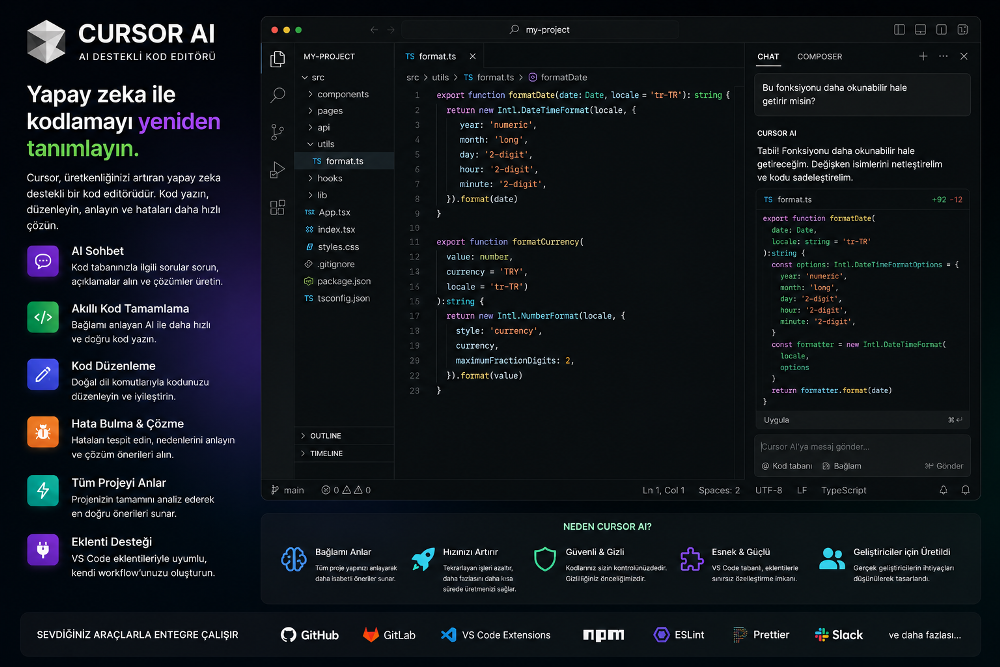The height and width of the screenshot is (667, 1000).
Task: Click the Bağlamı Anlar brain icon
Action: click(294, 559)
